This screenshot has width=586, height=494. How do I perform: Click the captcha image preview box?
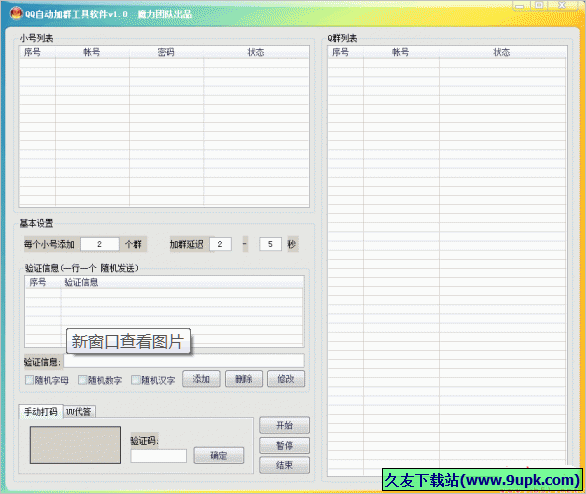coord(75,445)
